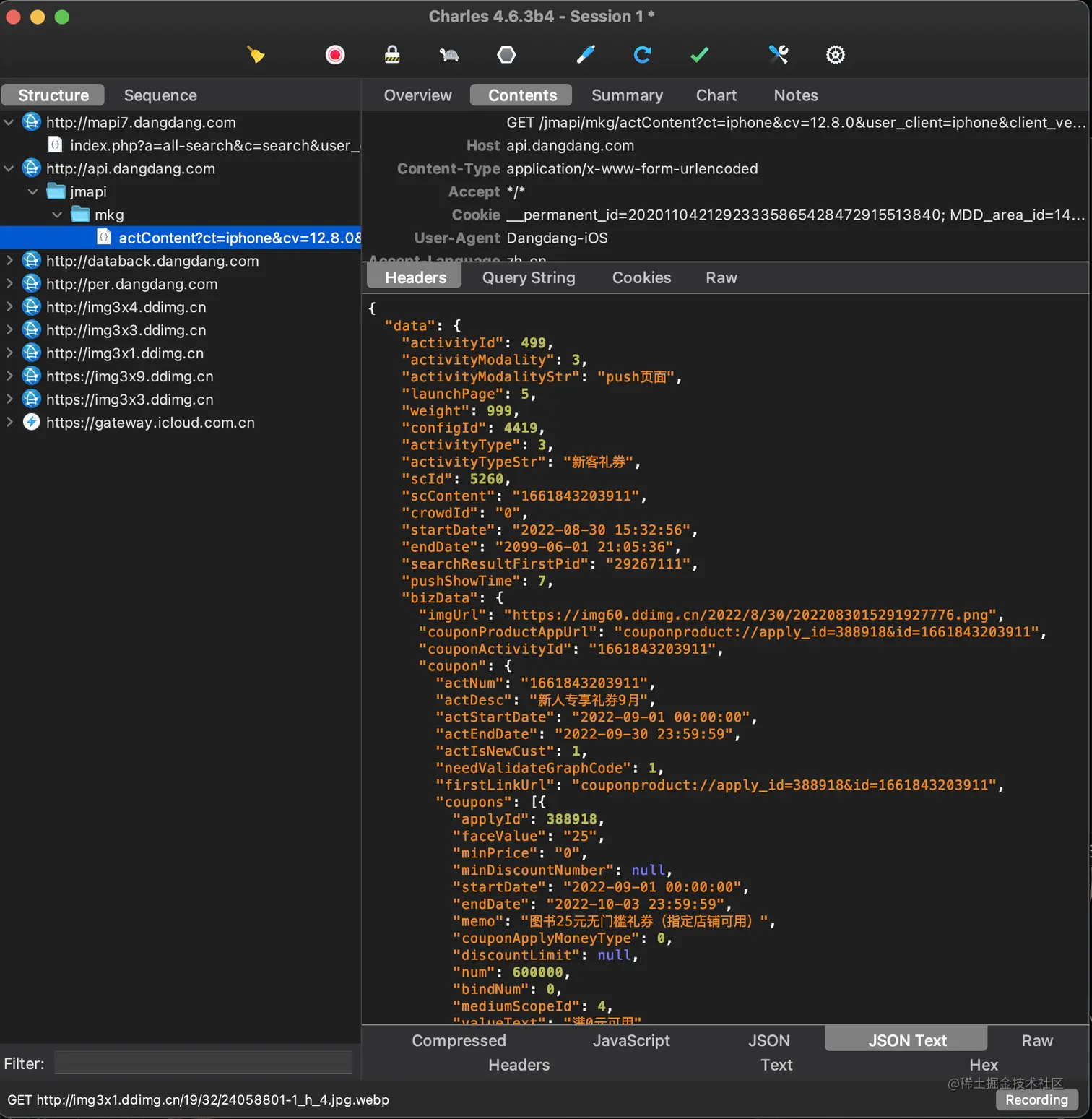Expand the img3x9.ddimg.cn host node
This screenshot has width=1092, height=1119.
(x=9, y=376)
